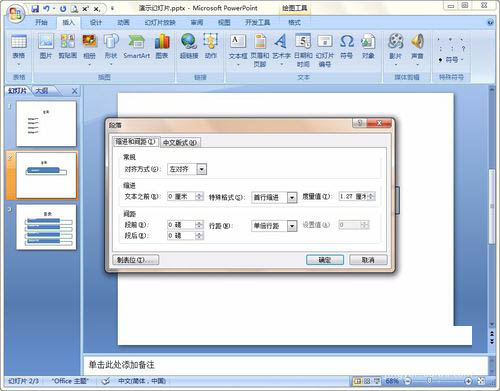The height and width of the screenshot is (391, 500).
Task: Open line spacing (行距) dropdown
Action: point(292,226)
